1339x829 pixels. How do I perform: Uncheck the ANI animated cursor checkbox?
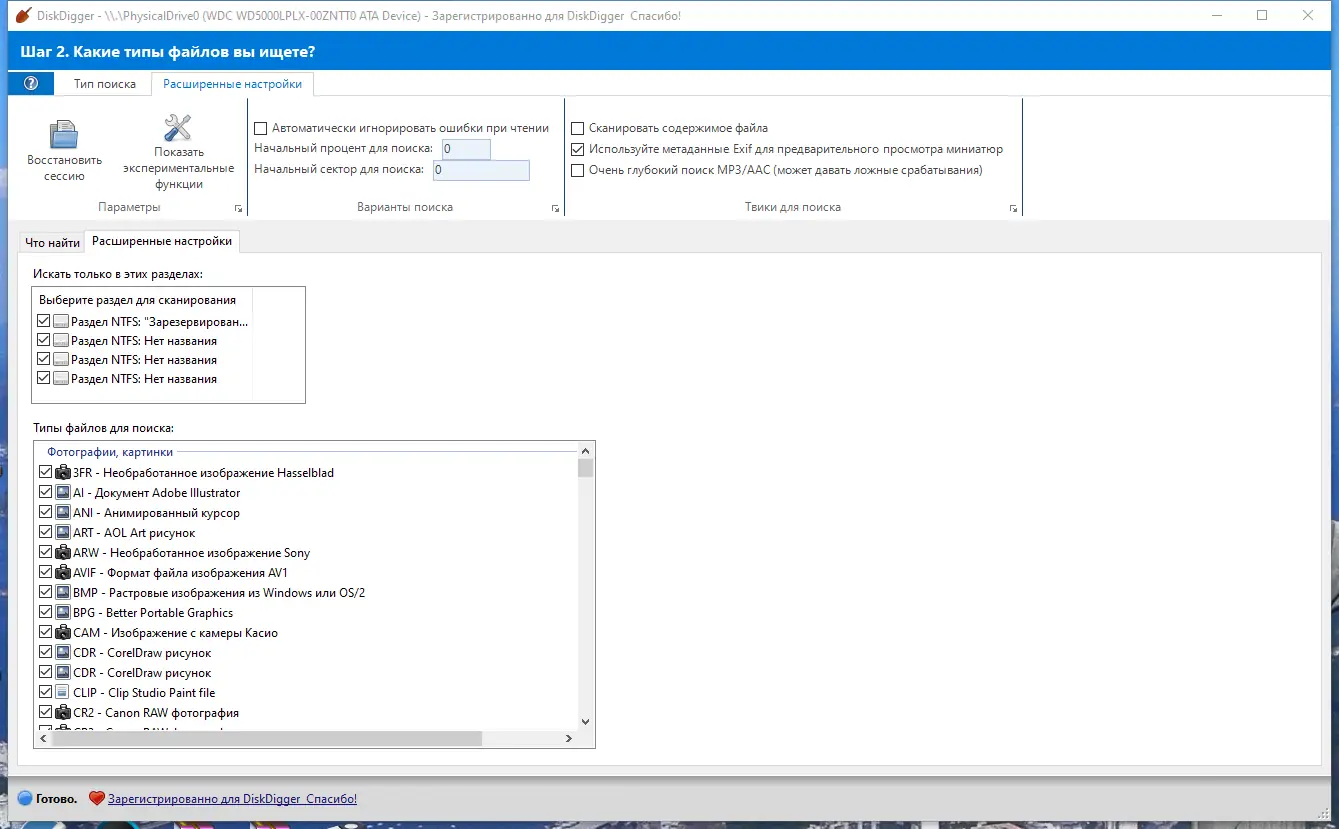tap(45, 512)
